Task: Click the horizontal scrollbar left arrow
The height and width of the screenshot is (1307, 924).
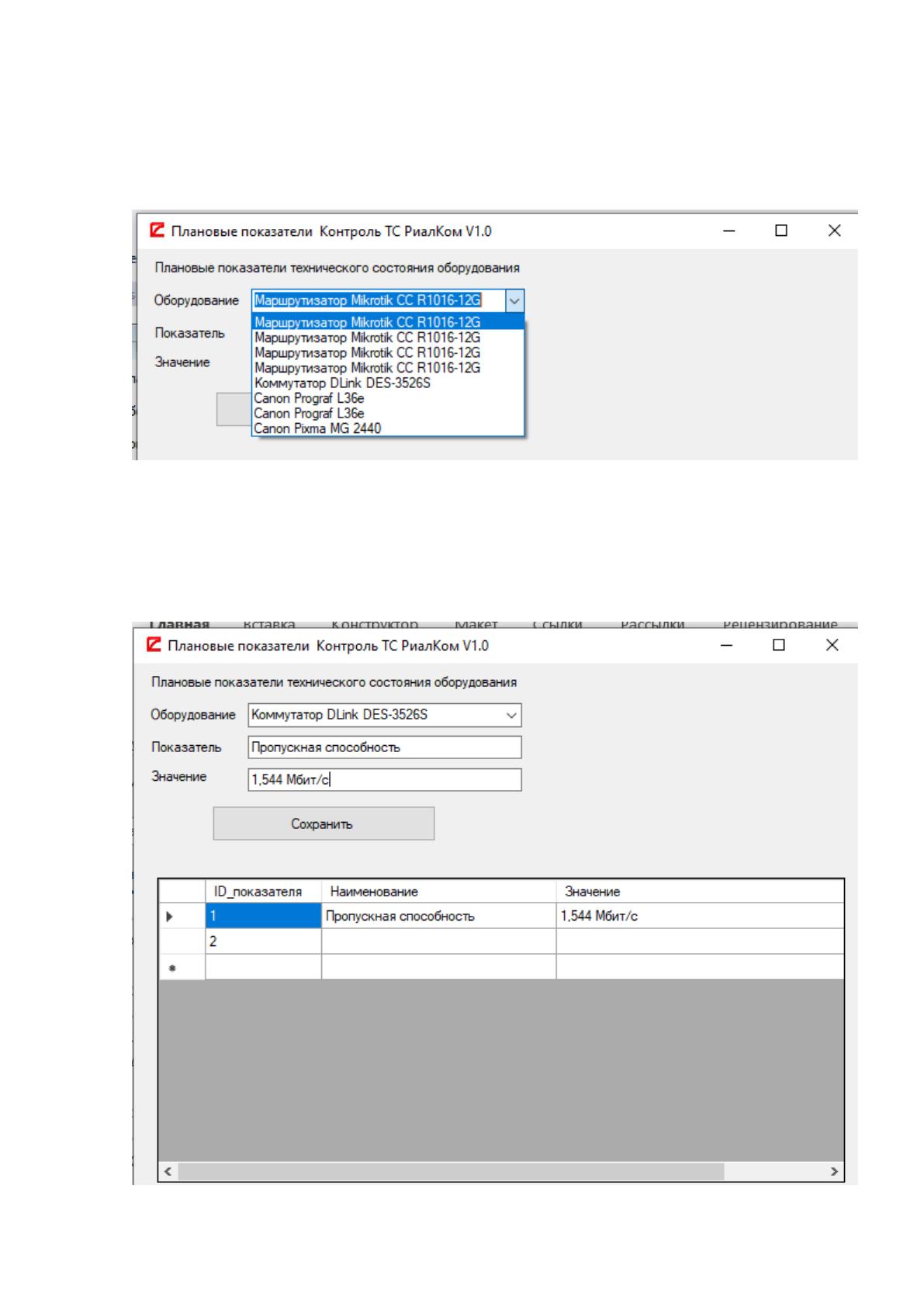Action: 168,1171
